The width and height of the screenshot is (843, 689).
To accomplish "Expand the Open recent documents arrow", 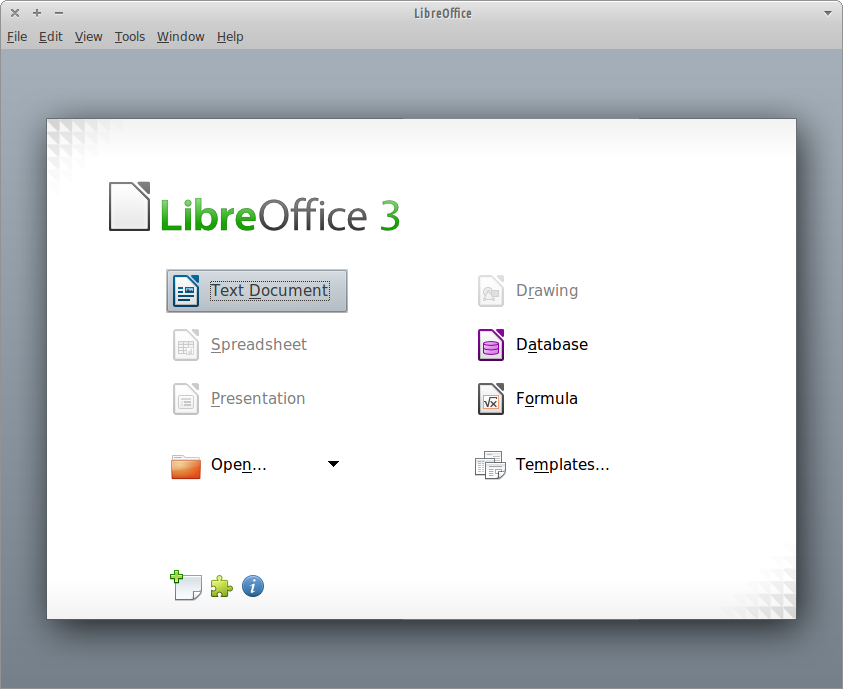I will click(x=333, y=464).
